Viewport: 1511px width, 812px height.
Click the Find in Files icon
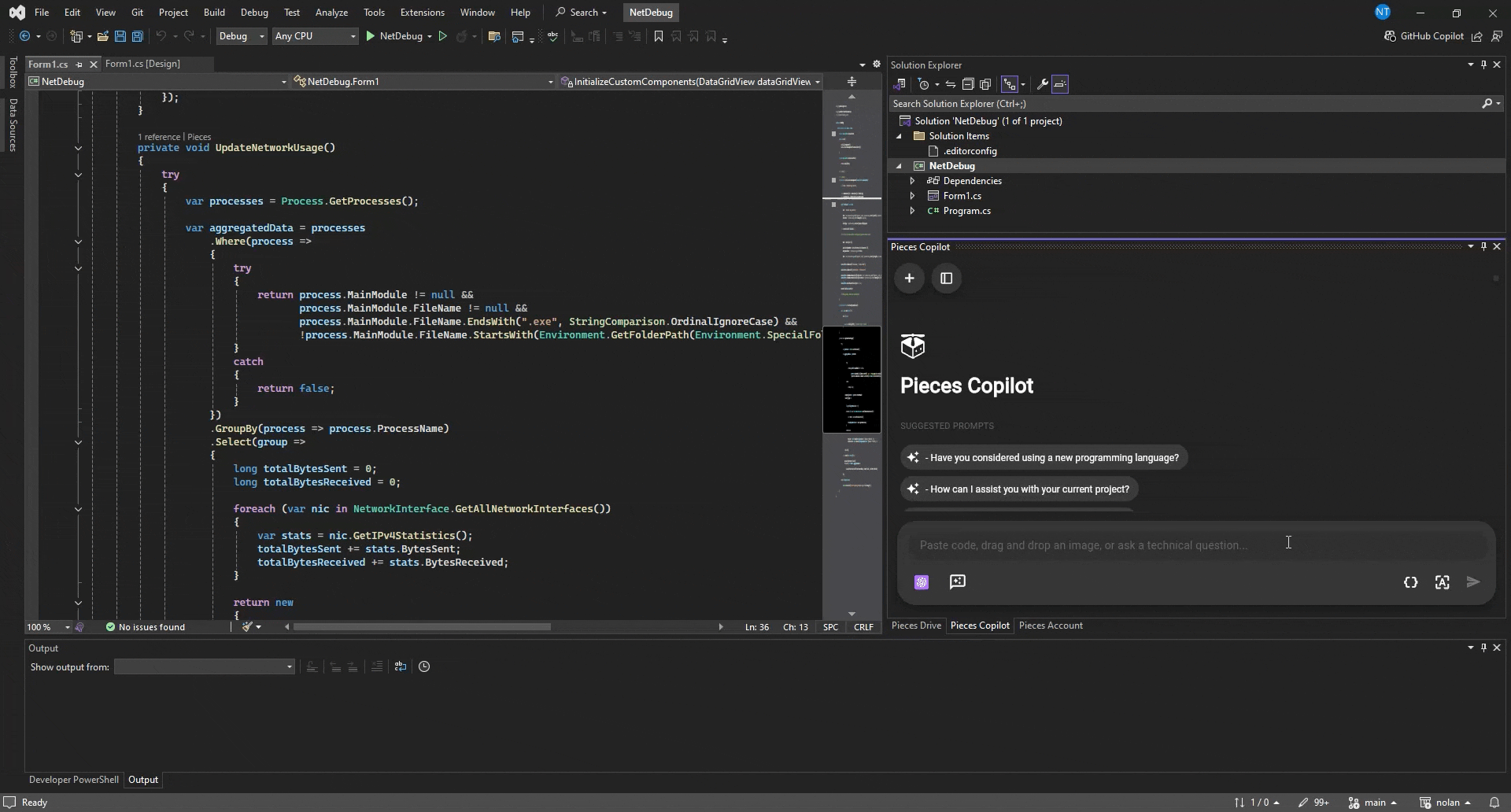[x=494, y=36]
